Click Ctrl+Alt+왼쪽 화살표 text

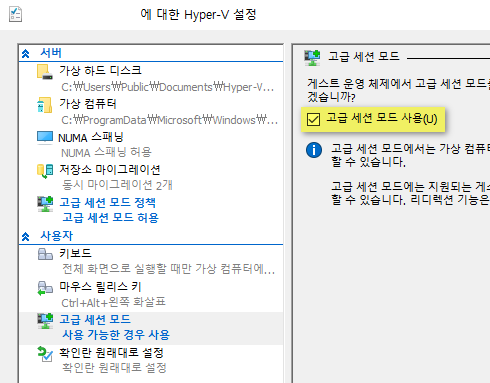pos(113,302)
